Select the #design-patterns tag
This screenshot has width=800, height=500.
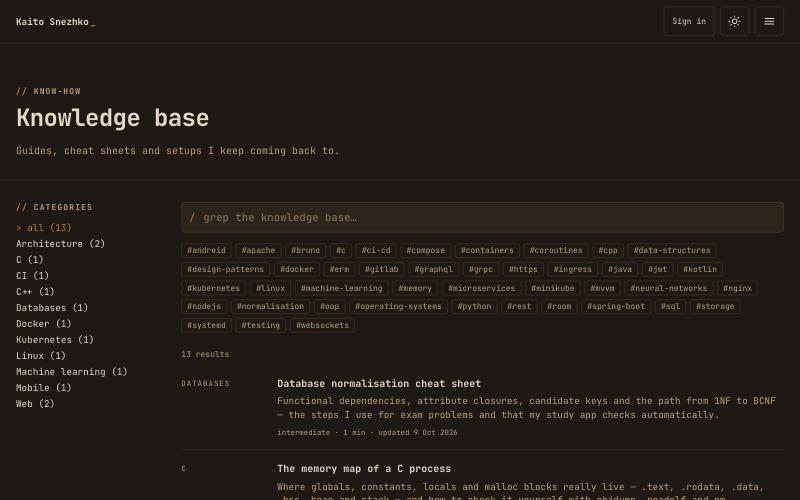tap(225, 269)
